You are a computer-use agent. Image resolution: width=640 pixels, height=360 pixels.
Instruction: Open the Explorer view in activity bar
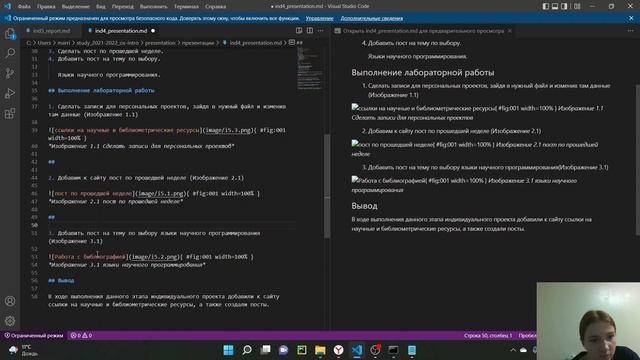(x=10, y=33)
